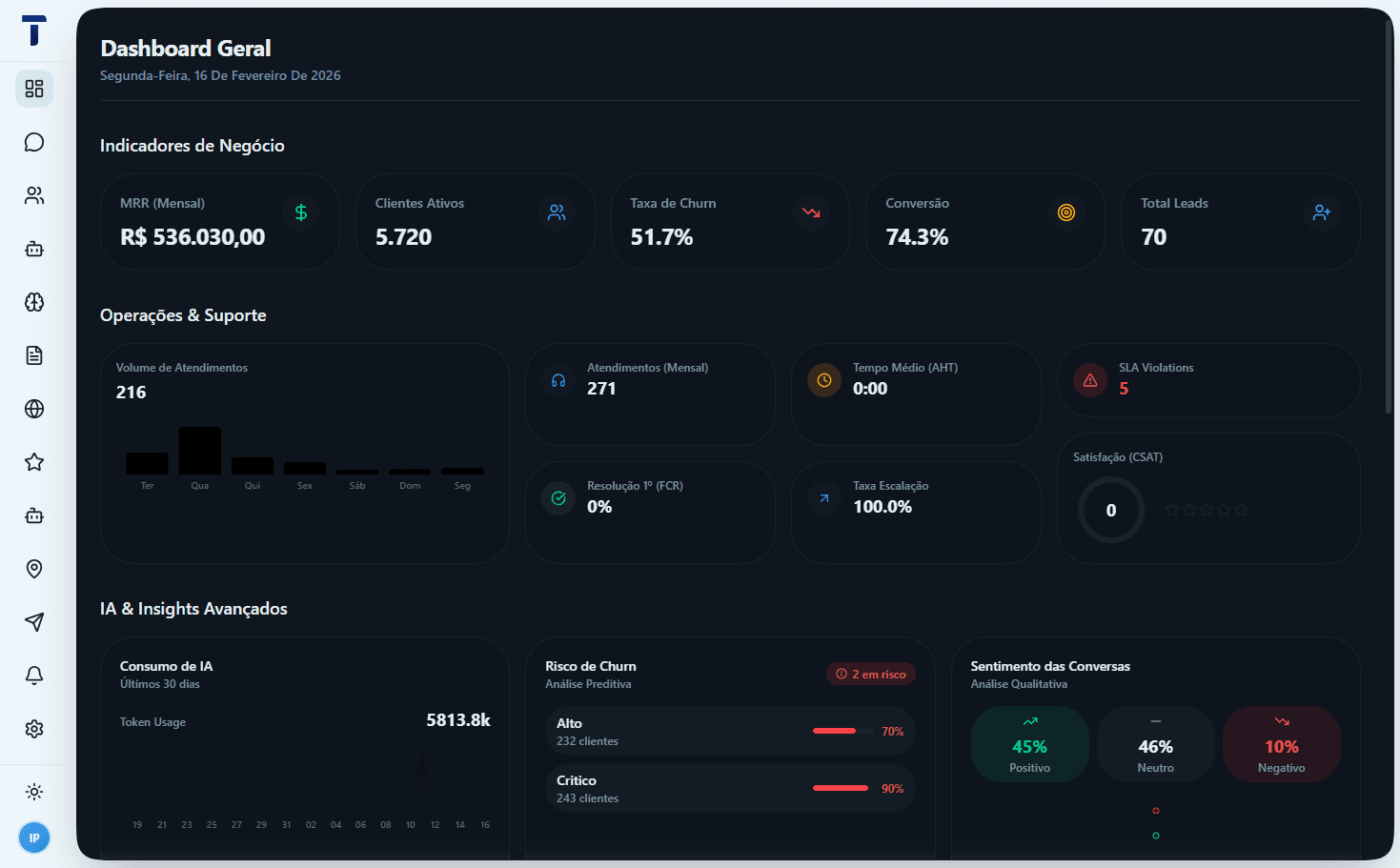1400x868 pixels.
Task: Open the chat conversations panel
Action: point(34,141)
